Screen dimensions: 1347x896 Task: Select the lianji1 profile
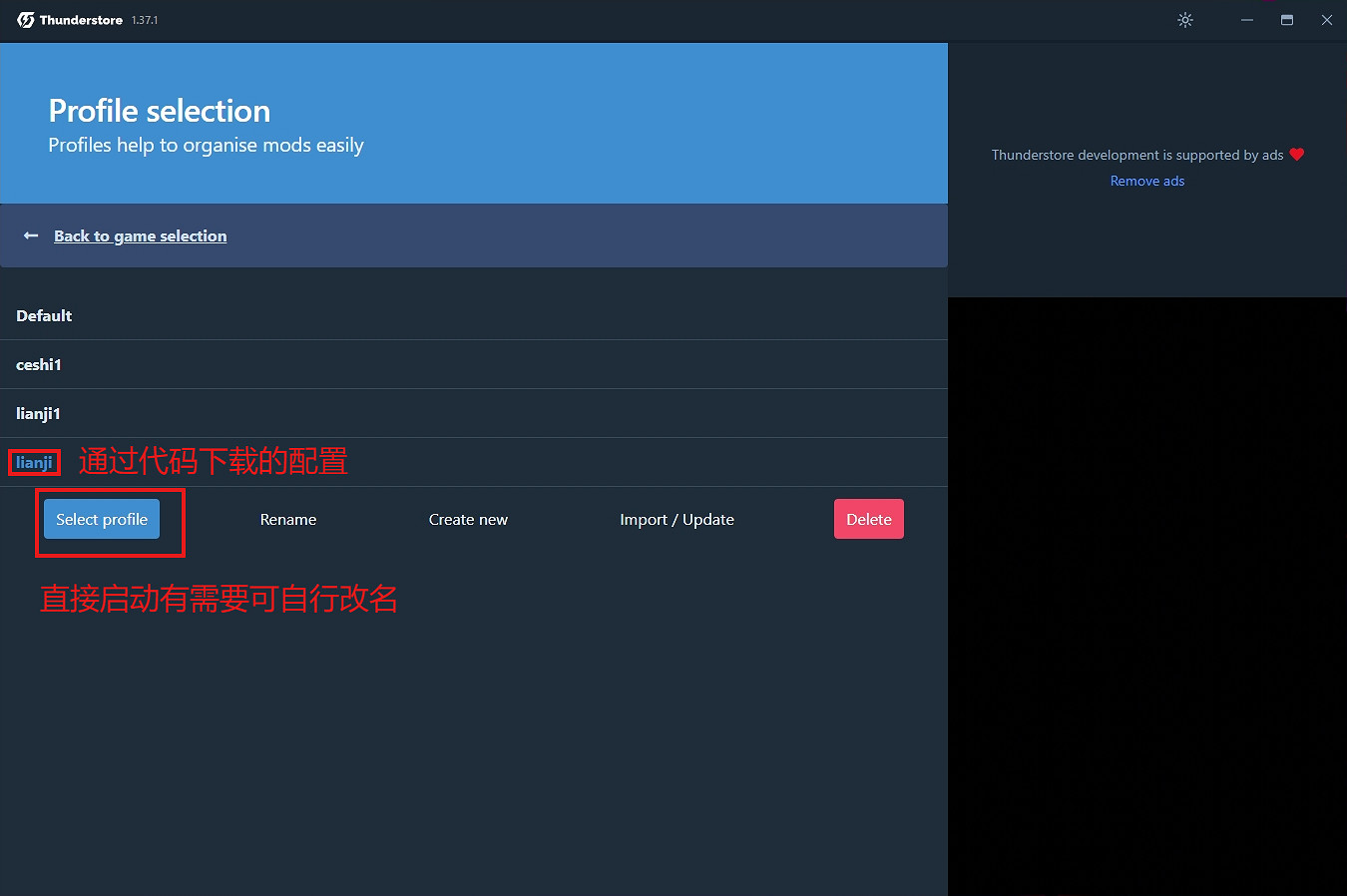(38, 413)
